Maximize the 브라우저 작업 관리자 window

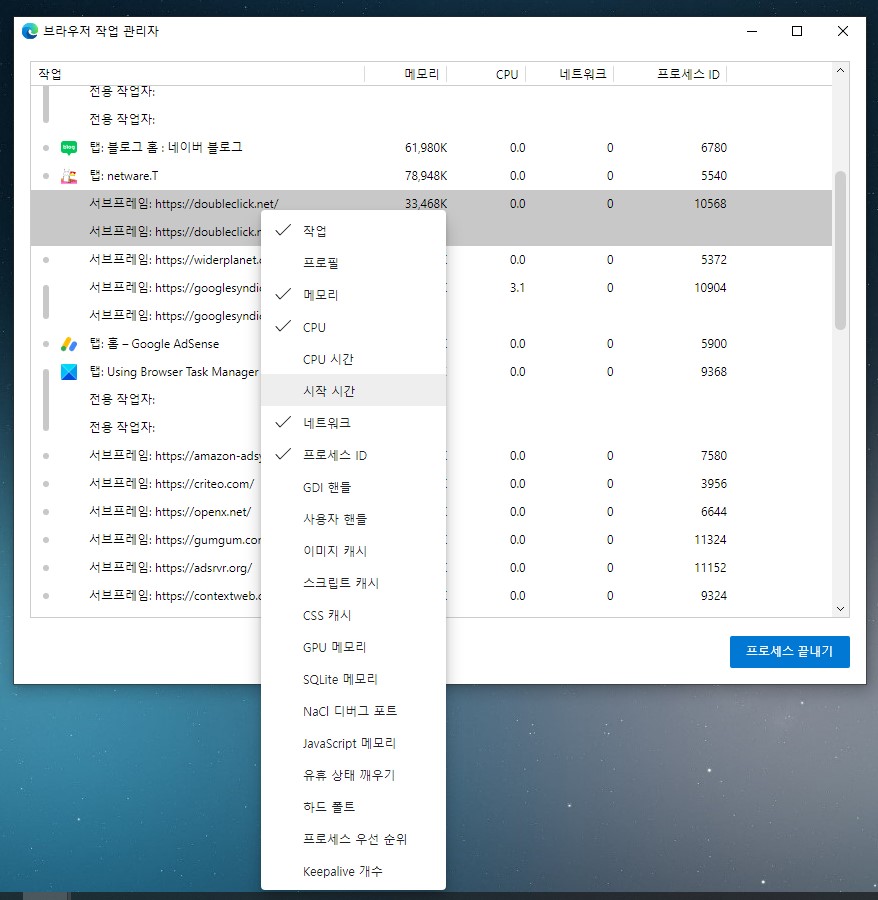point(797,31)
